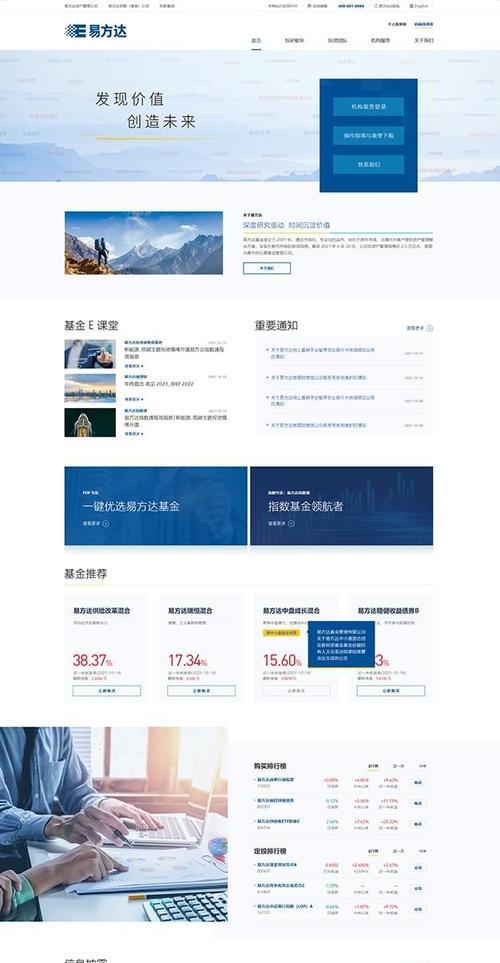
Task: Open the 机构服务 navigation tab
Action: (x=380, y=41)
